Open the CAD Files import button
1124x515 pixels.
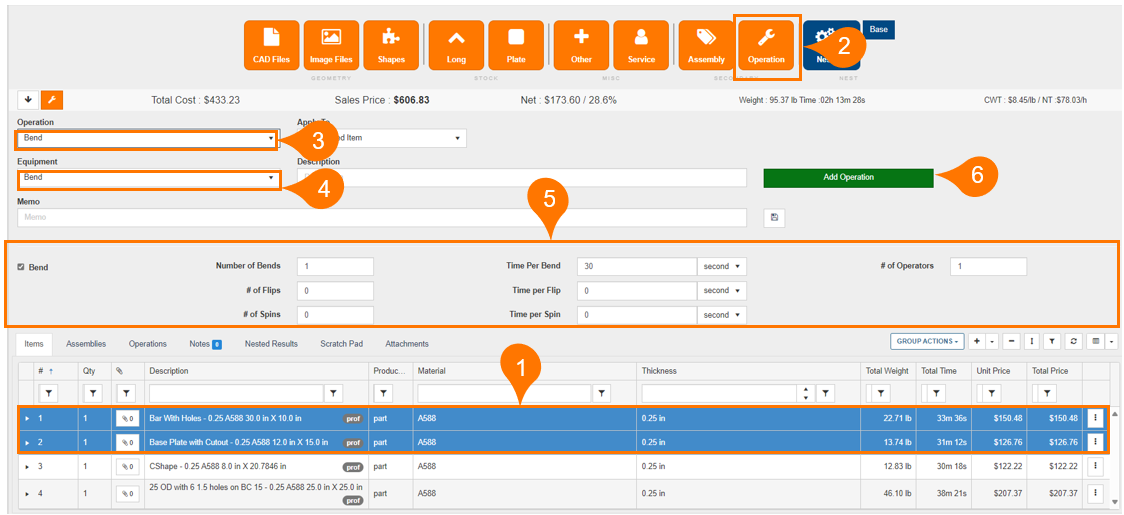[271, 45]
